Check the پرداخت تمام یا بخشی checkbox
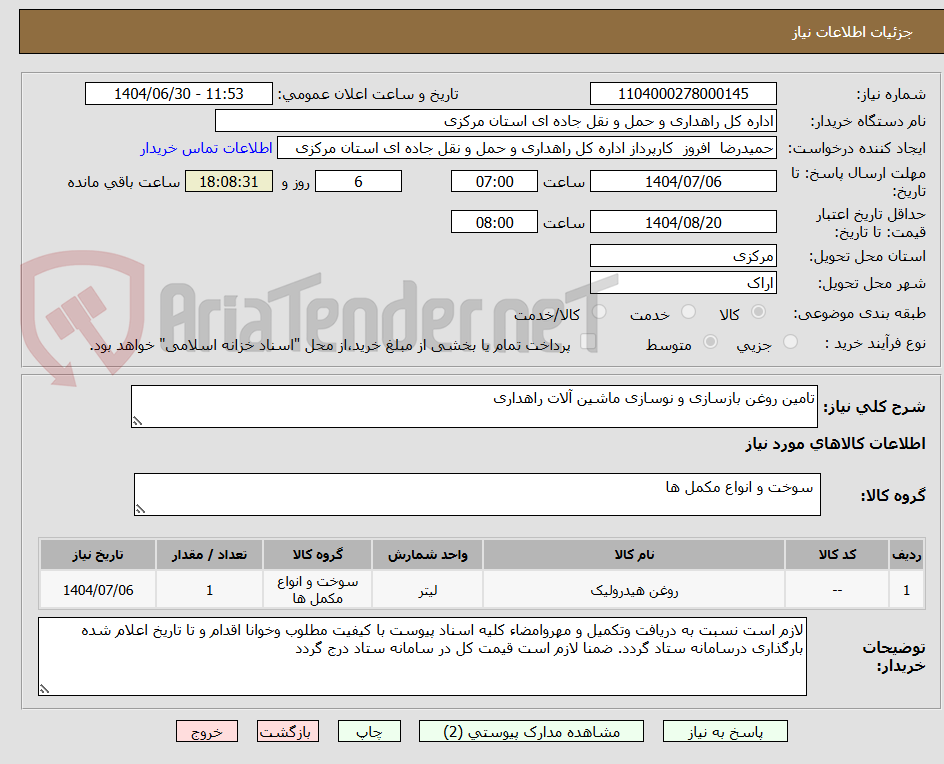This screenshot has width=944, height=764. click(x=590, y=340)
